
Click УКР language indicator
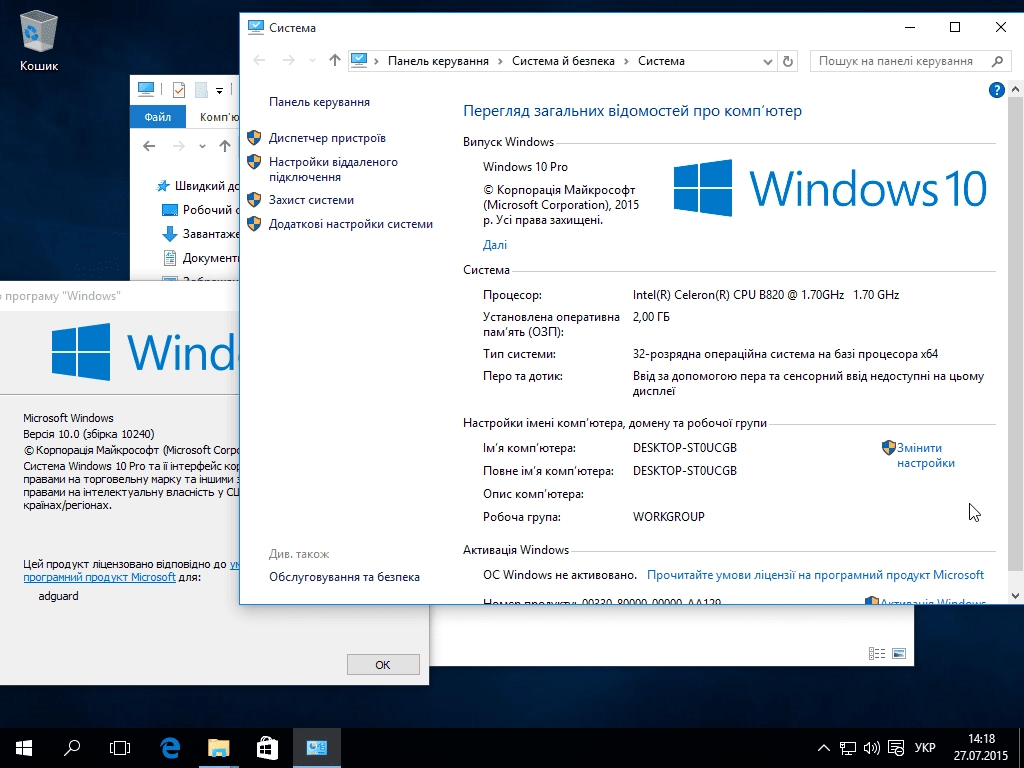[x=925, y=748]
